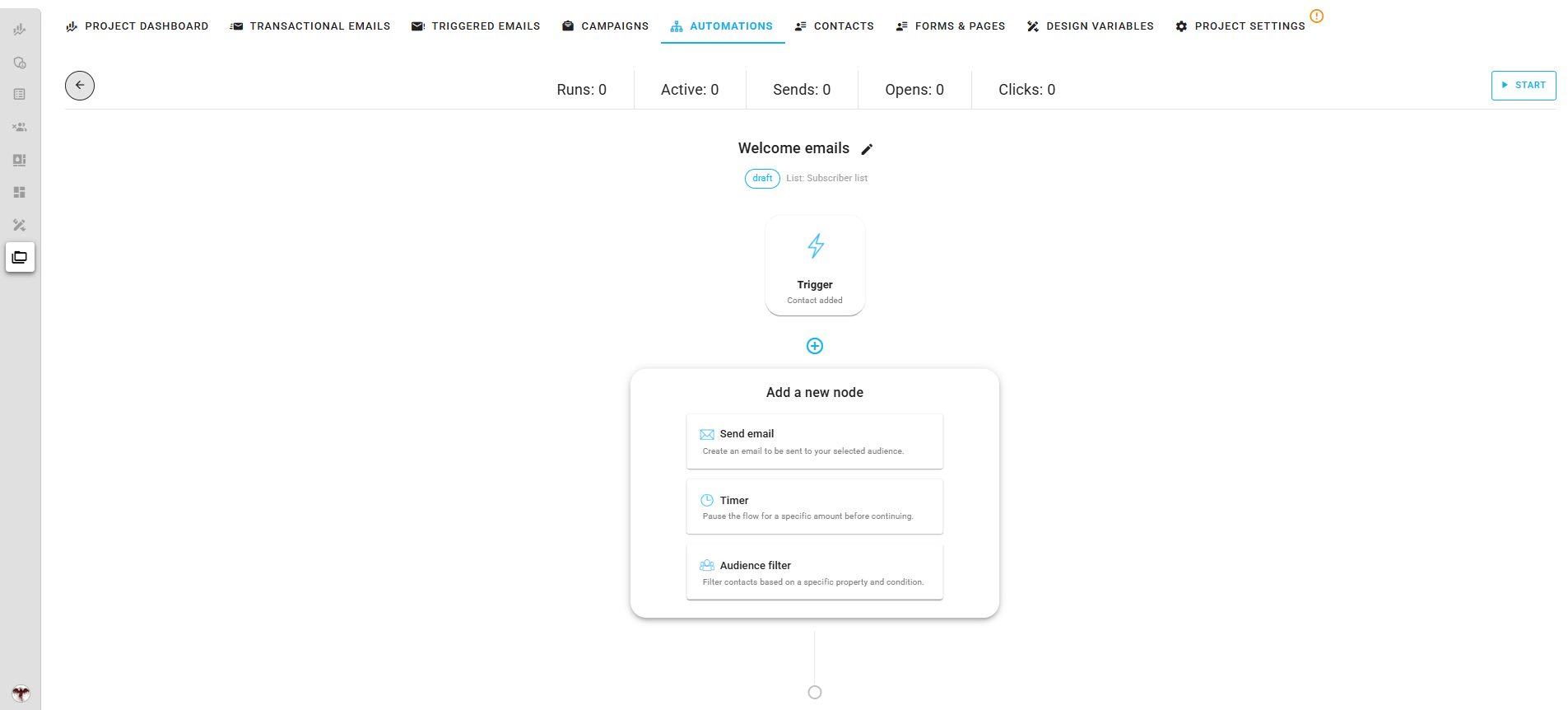This screenshot has width=1568, height=710.
Task: Click the draft status badge
Action: pos(762,179)
